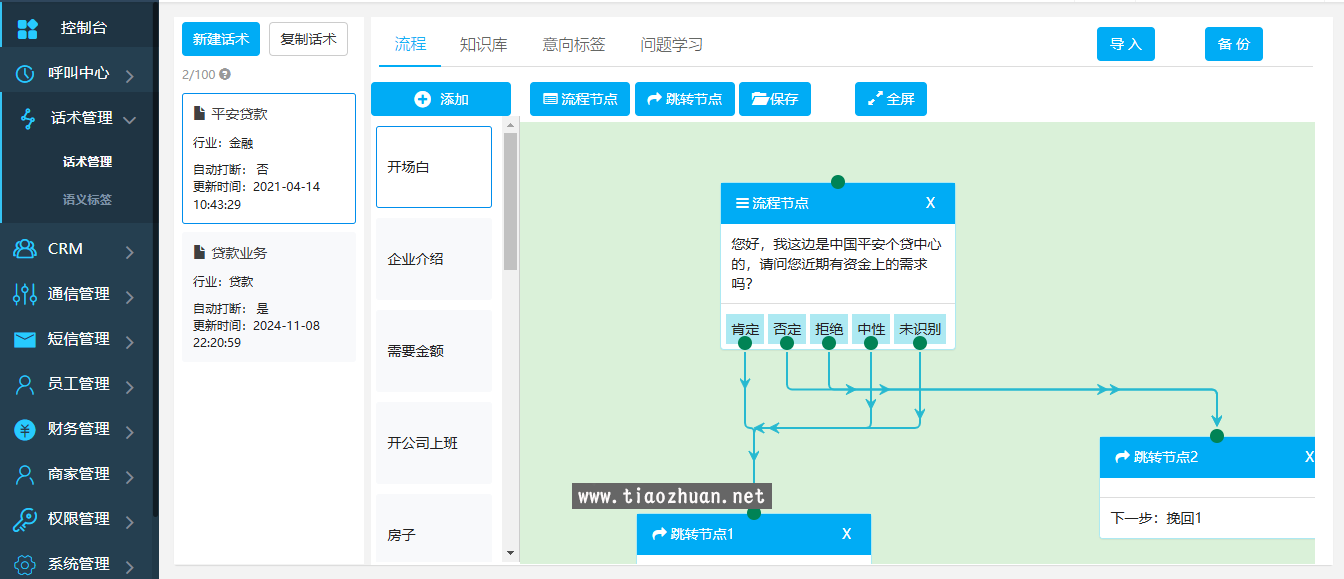
Task: Switch to the 知识库 tab
Action: pos(483,44)
